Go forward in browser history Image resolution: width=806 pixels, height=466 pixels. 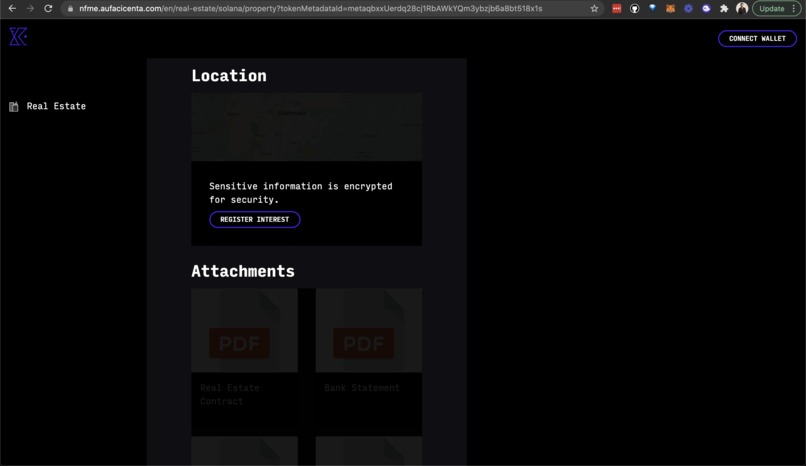click(x=30, y=8)
